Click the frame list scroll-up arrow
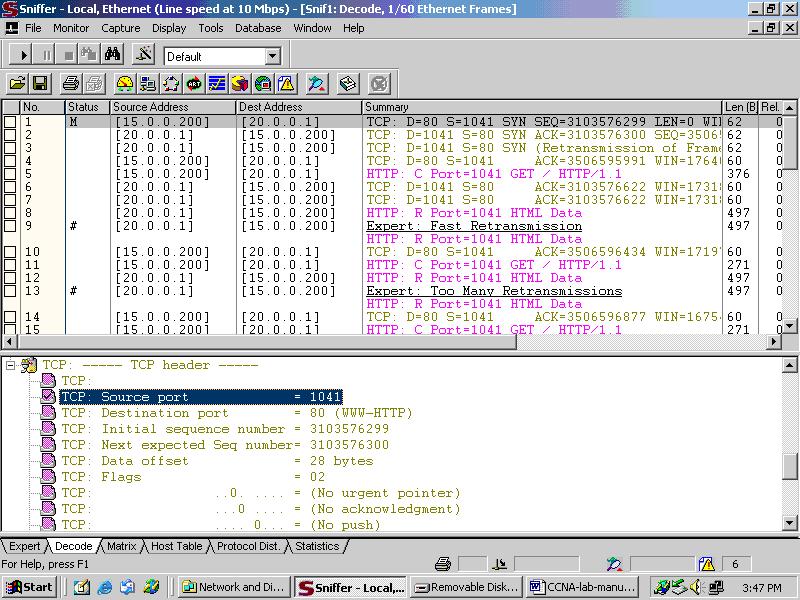This screenshot has width=800, height=600. pos(789,108)
